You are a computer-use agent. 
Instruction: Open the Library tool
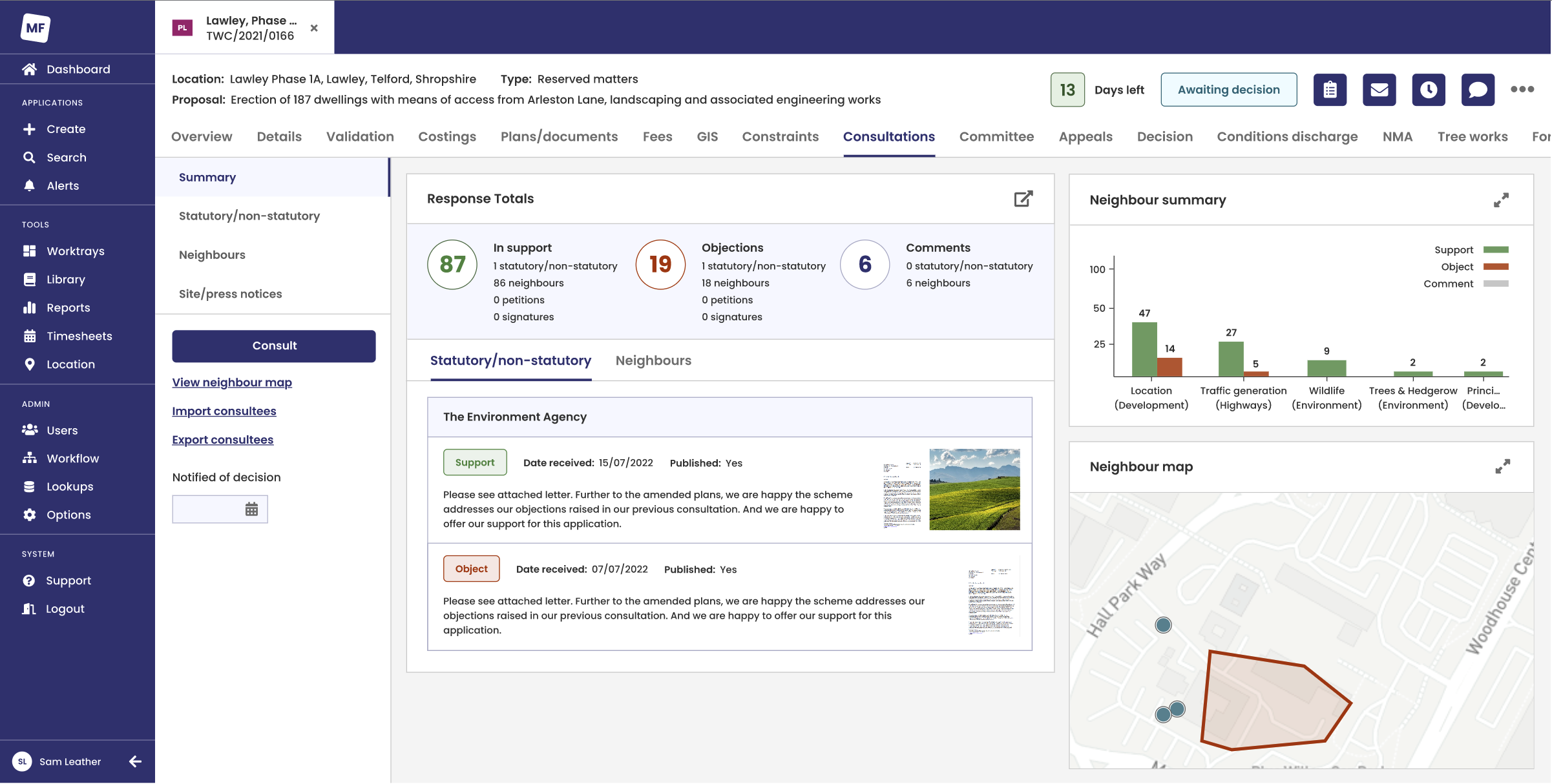65,279
